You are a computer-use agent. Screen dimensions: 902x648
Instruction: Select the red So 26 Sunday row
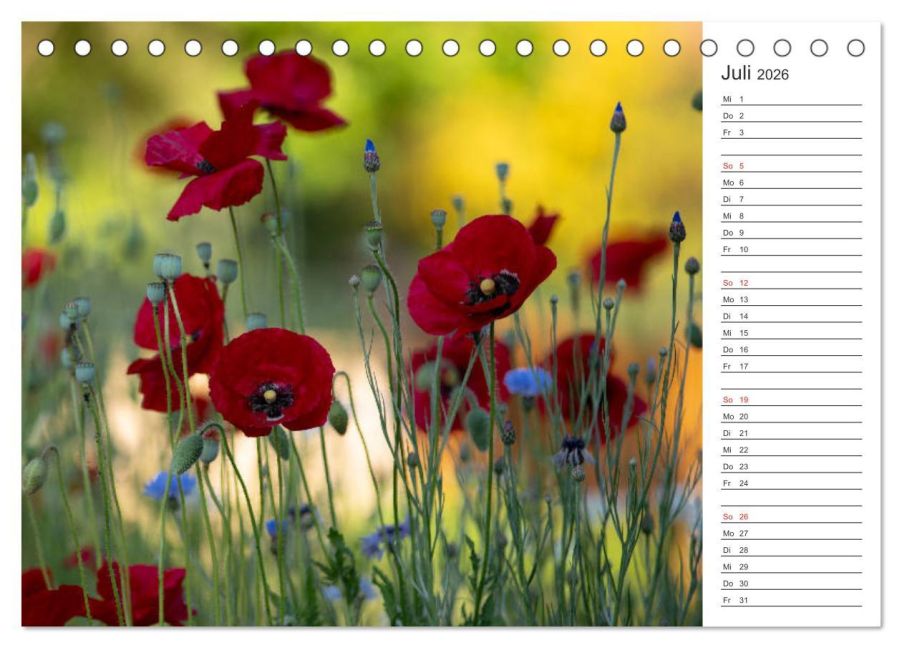(x=792, y=516)
